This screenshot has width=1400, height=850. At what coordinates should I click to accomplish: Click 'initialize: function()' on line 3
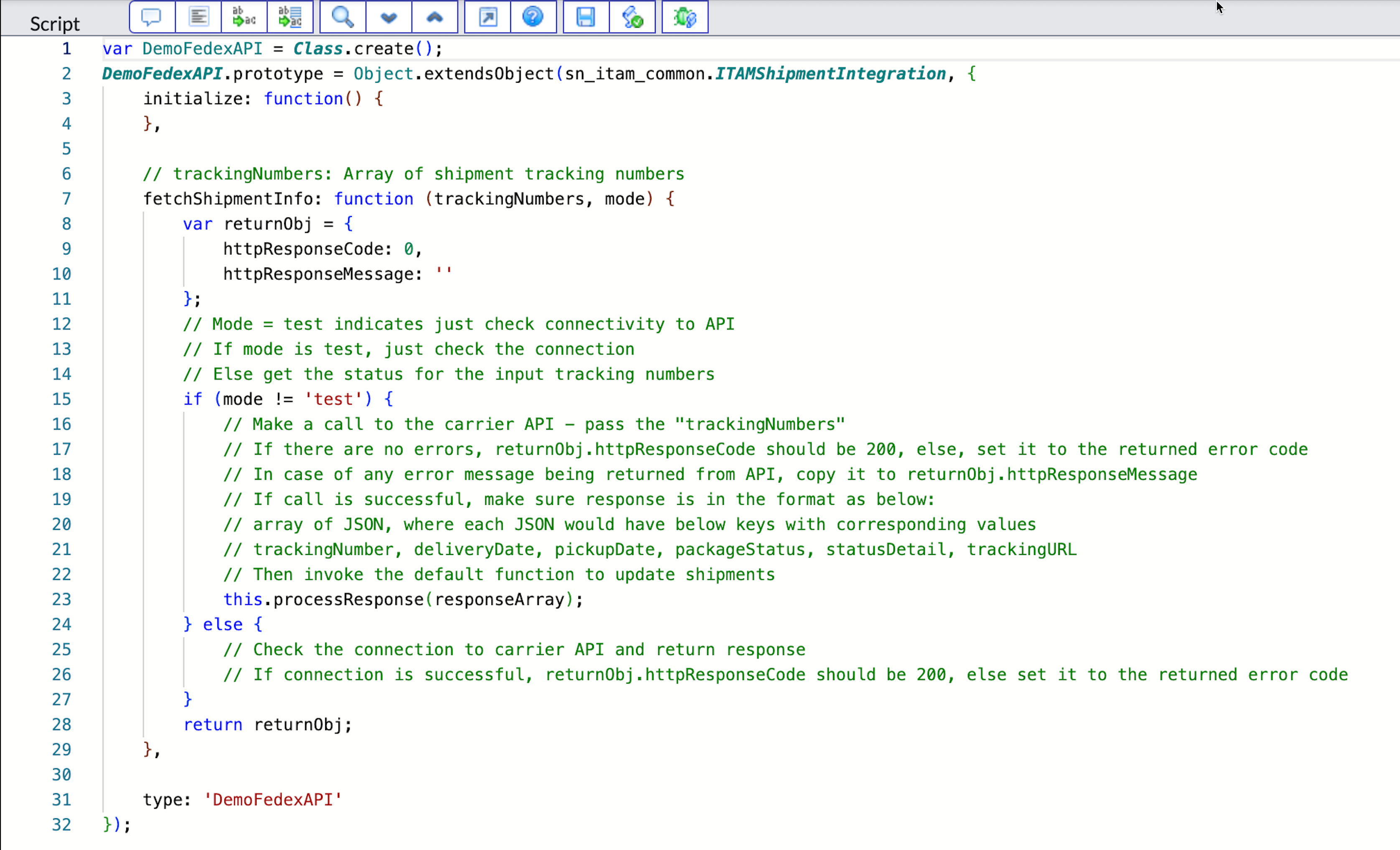(x=252, y=99)
